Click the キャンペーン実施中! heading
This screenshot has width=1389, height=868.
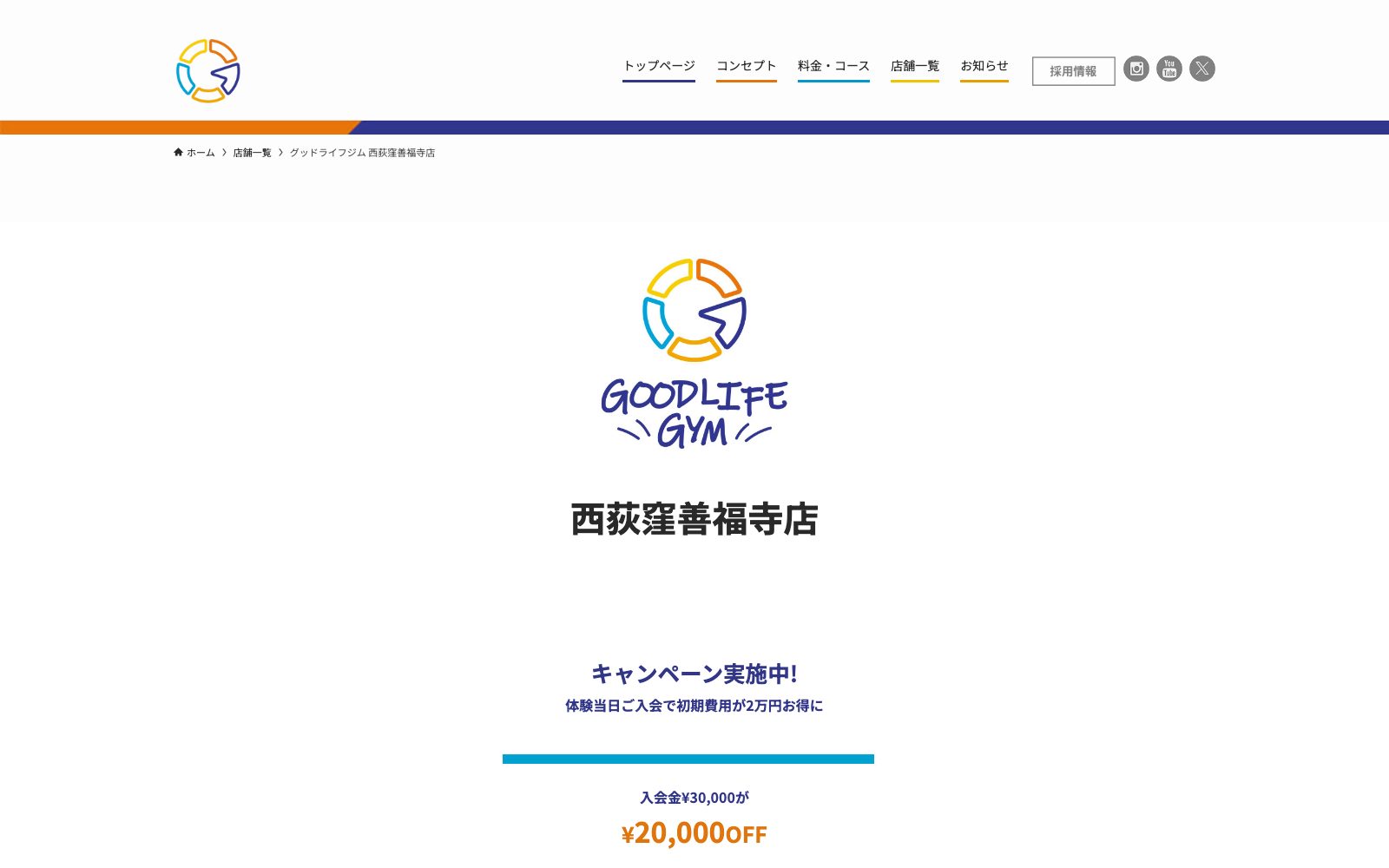tap(694, 674)
